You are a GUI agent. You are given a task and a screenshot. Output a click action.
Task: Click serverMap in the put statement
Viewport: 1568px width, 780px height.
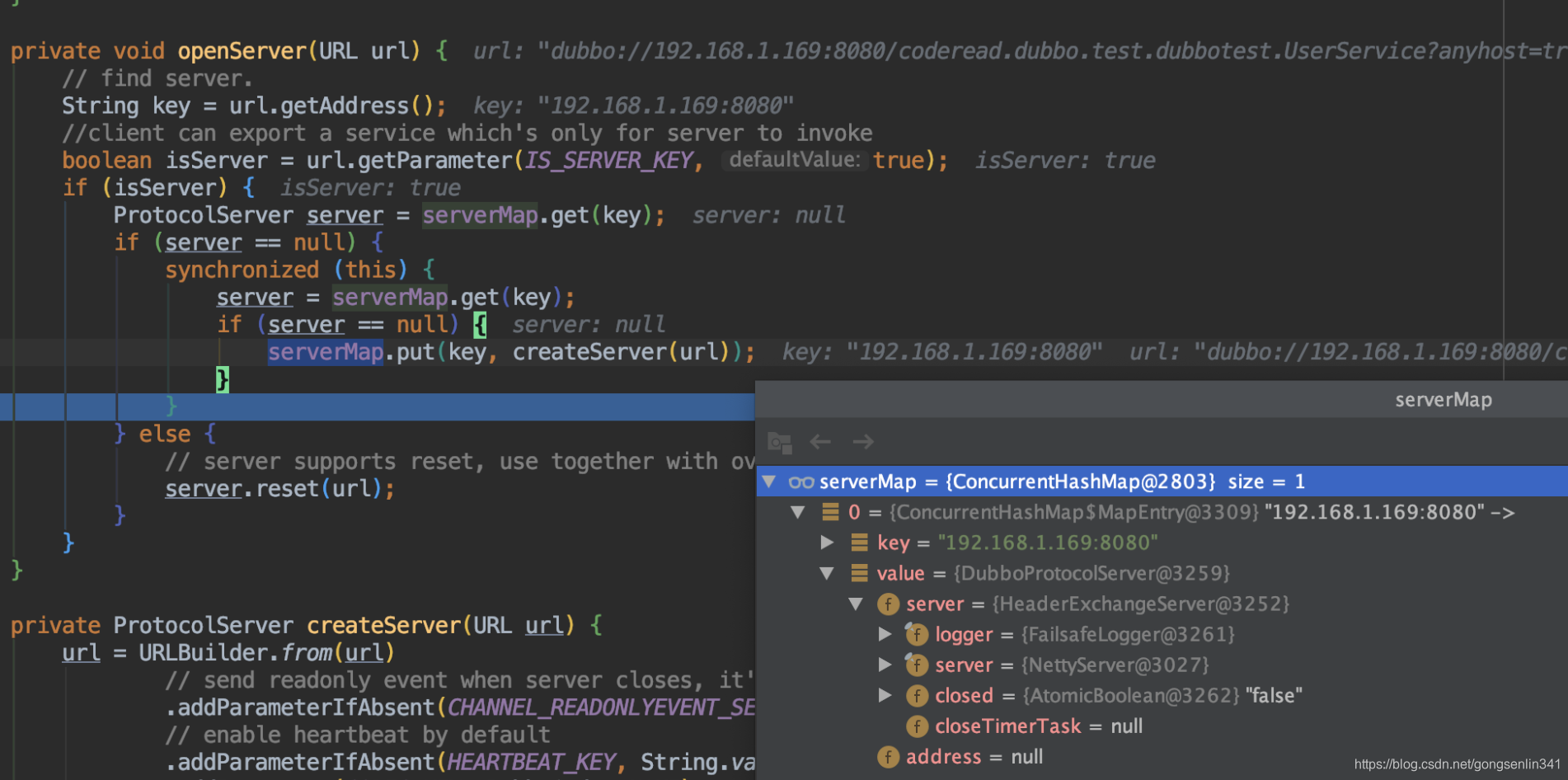tap(326, 352)
